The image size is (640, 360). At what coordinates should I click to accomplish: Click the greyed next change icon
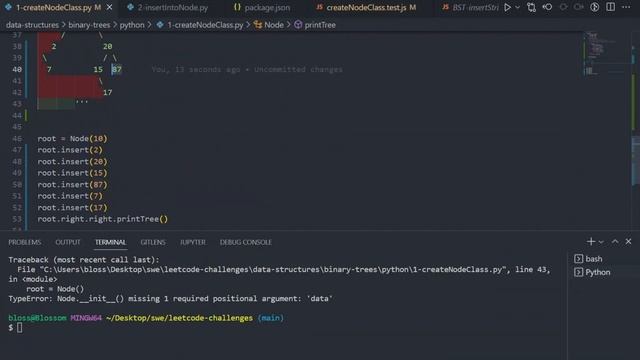point(563,7)
